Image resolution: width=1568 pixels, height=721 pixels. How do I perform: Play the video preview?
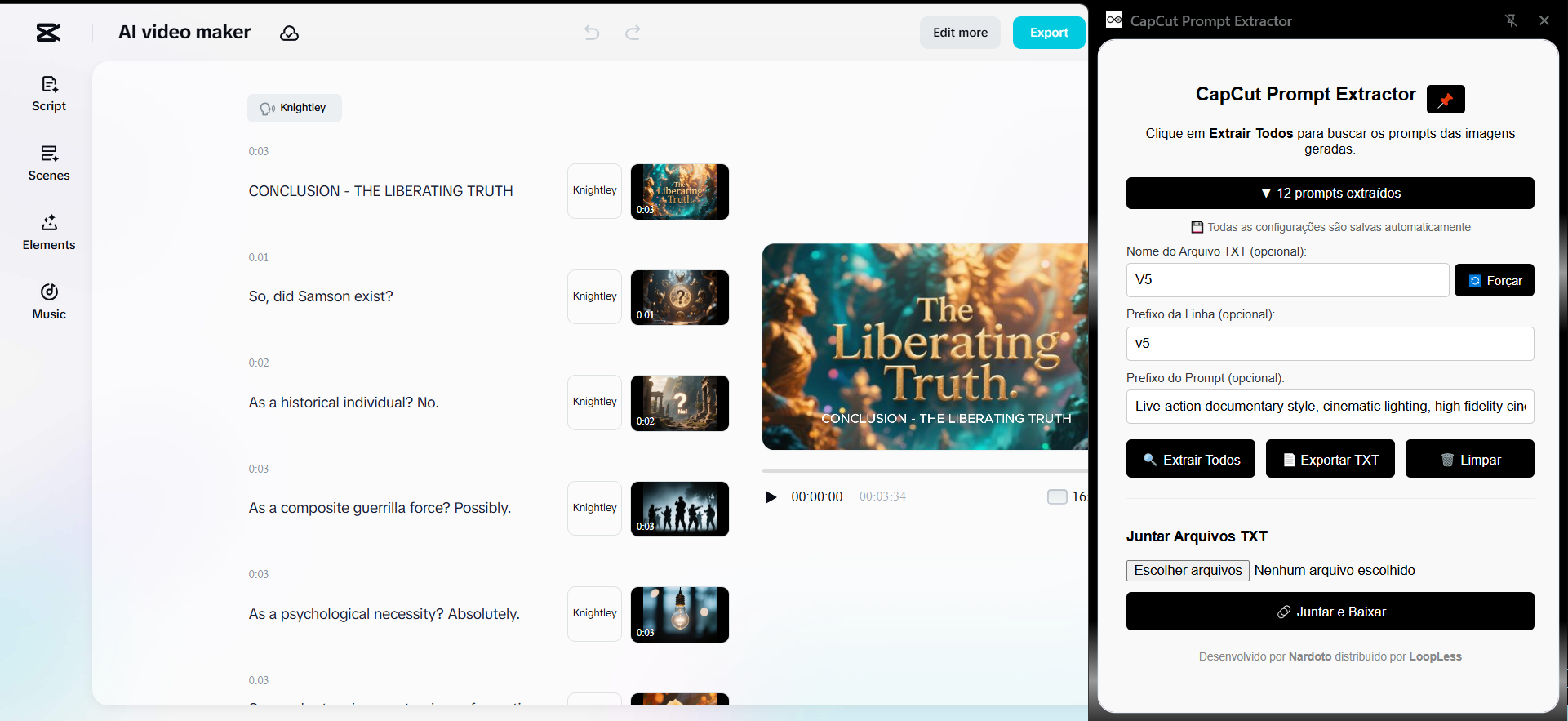(771, 497)
